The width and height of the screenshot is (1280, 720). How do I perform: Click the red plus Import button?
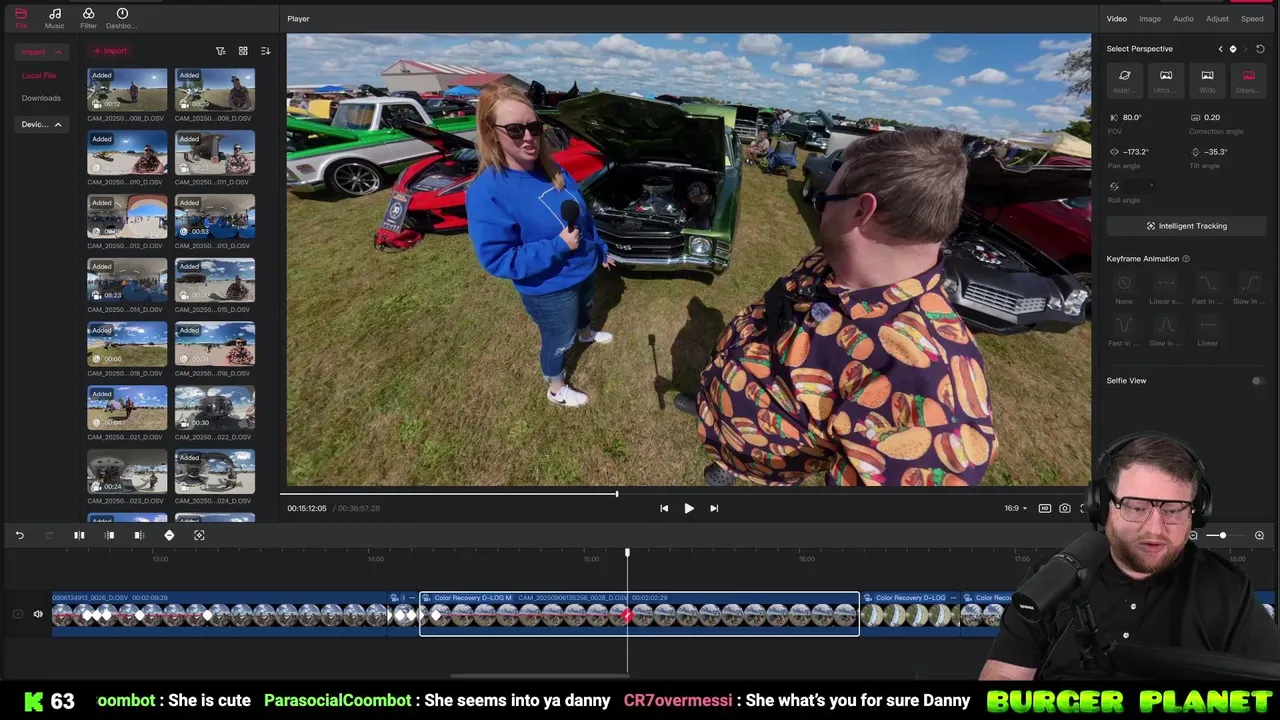110,51
